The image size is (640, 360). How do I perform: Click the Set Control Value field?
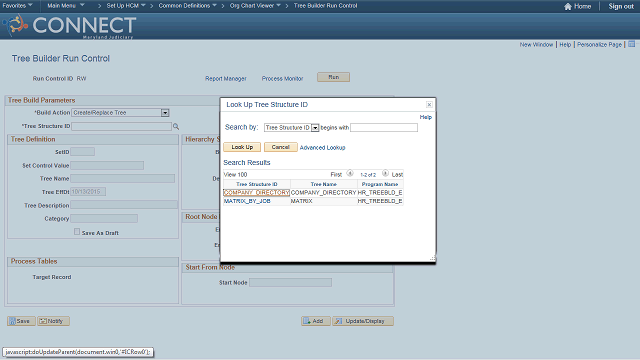(x=107, y=165)
